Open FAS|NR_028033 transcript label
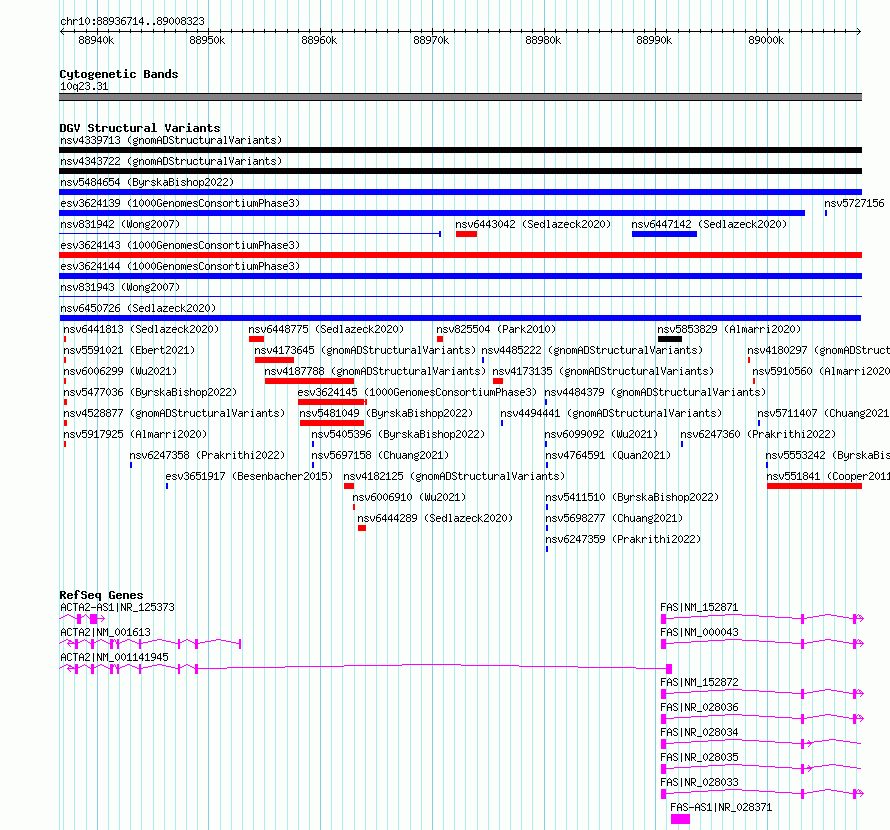Image resolution: width=890 pixels, height=830 pixels. (x=699, y=782)
